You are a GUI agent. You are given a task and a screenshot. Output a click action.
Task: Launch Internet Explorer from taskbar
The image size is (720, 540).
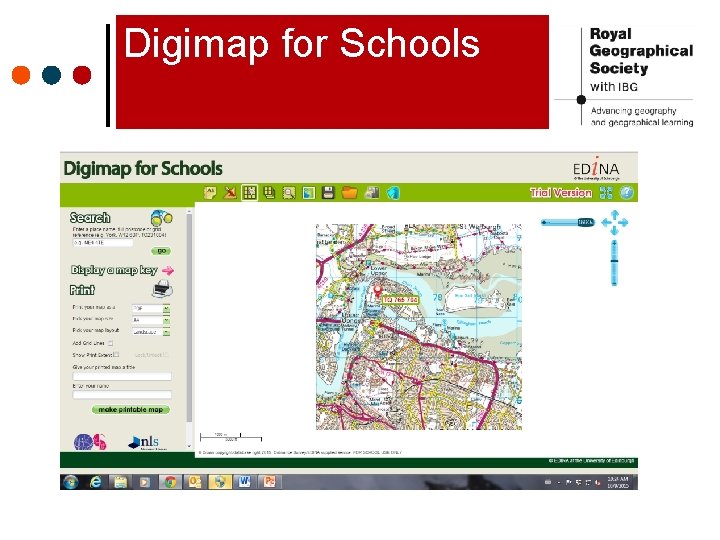tap(95, 482)
